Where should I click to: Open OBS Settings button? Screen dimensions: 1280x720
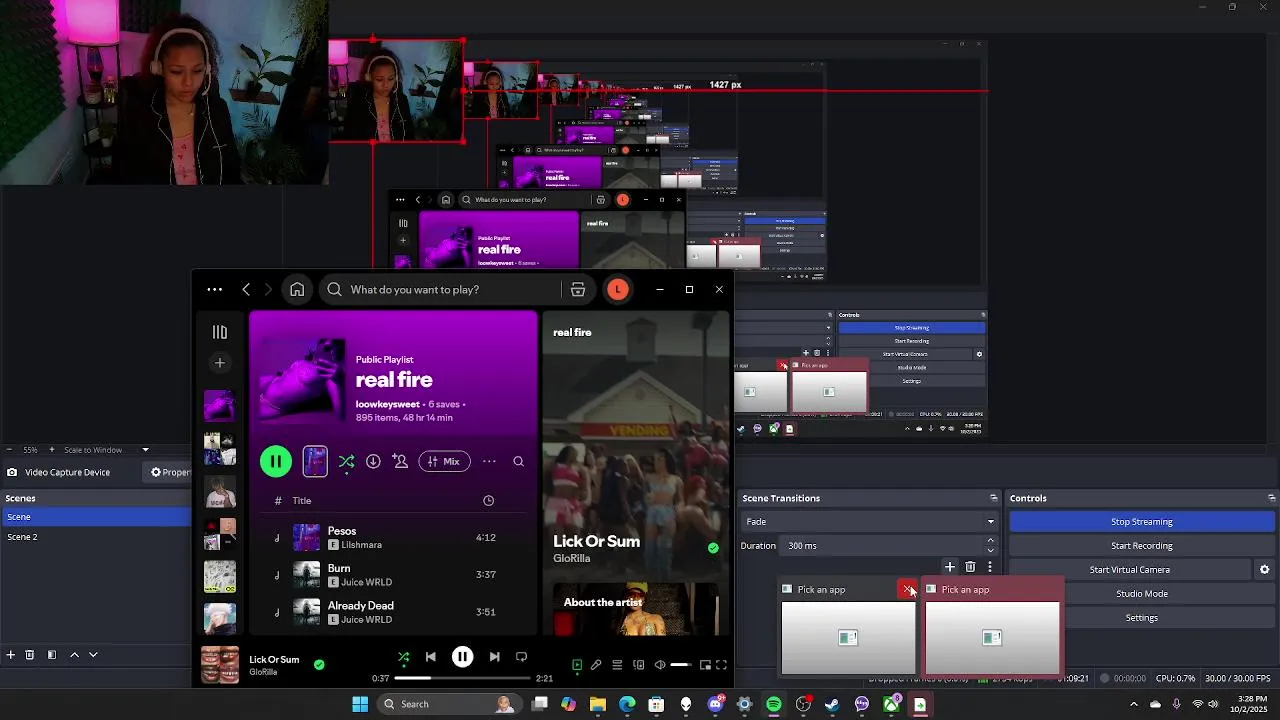(x=1142, y=618)
